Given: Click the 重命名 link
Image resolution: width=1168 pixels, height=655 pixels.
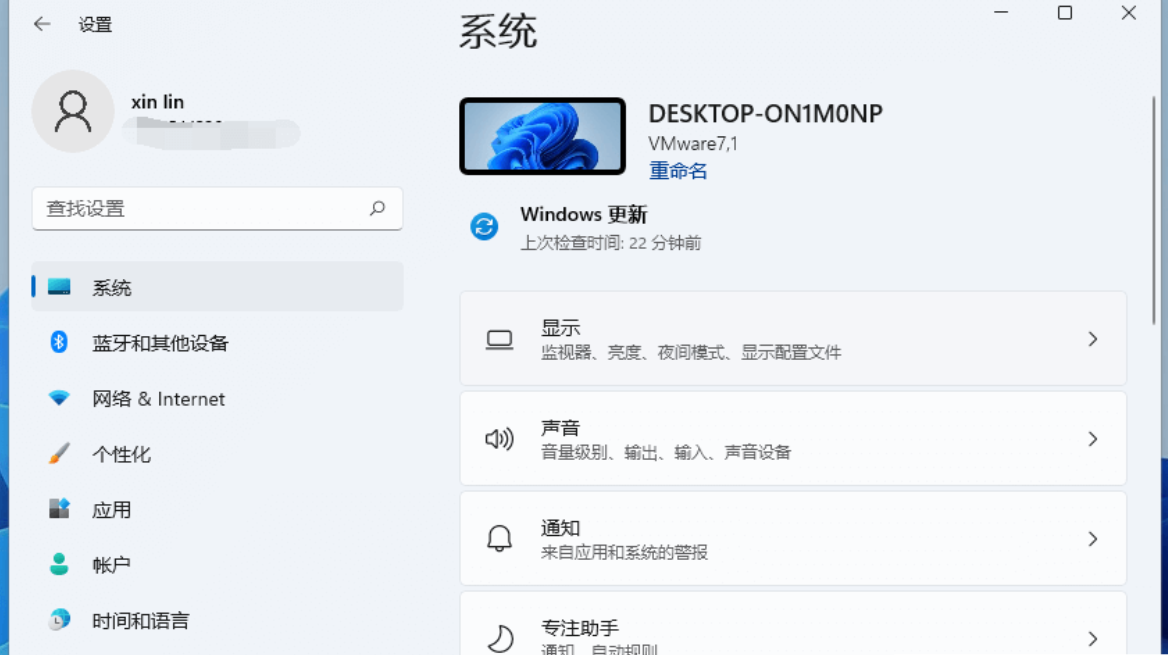Looking at the screenshot, I should point(678,171).
